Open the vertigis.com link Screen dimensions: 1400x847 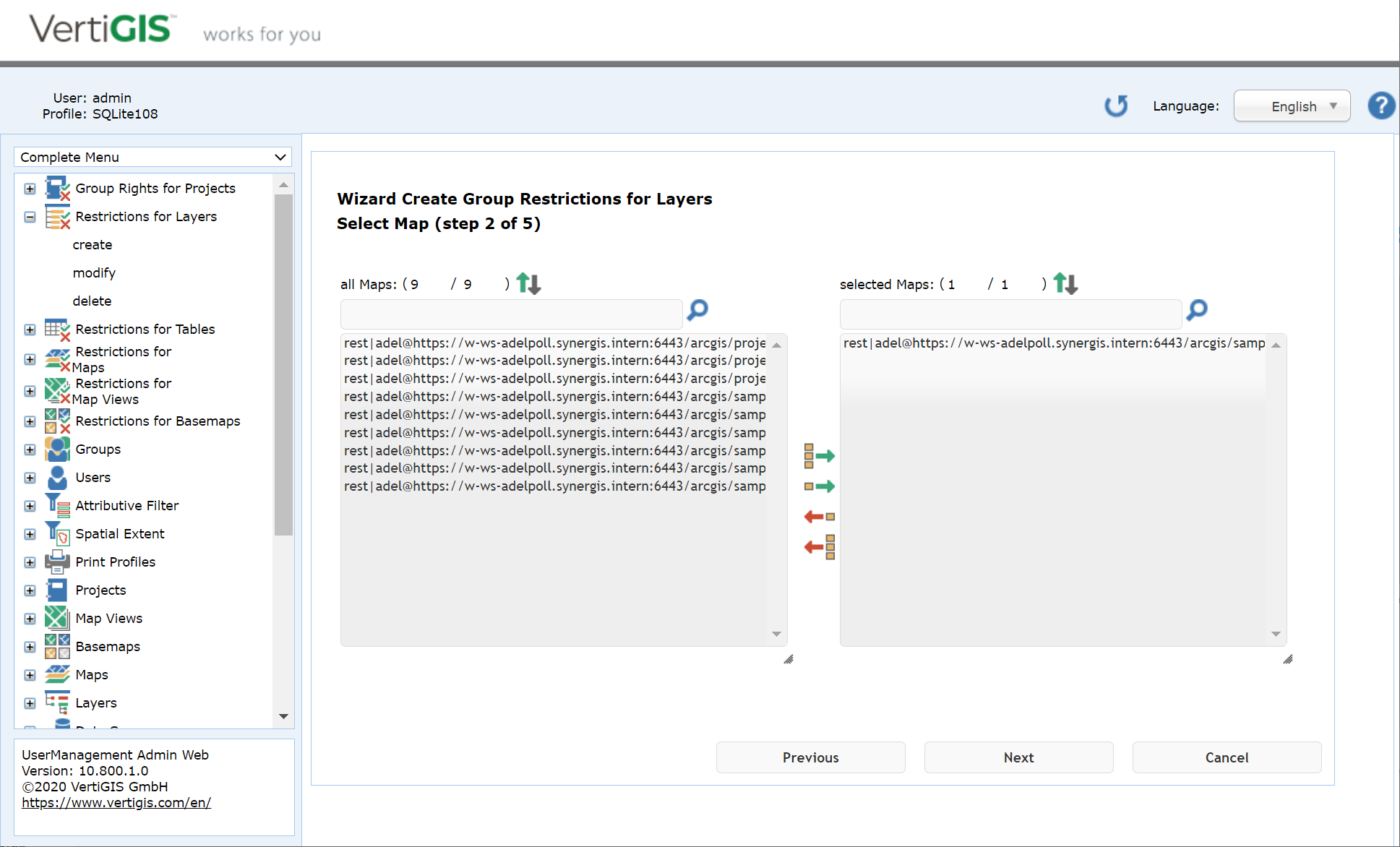click(x=116, y=802)
